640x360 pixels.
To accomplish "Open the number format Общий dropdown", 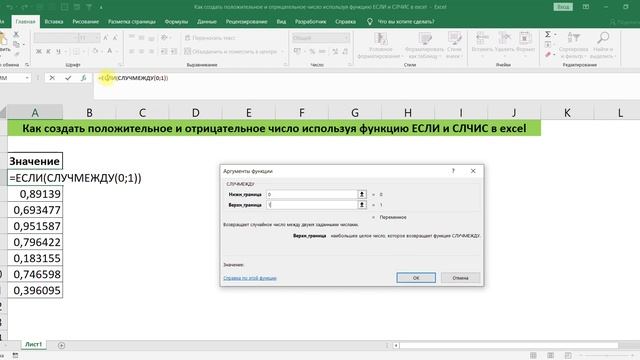I will (347, 38).
